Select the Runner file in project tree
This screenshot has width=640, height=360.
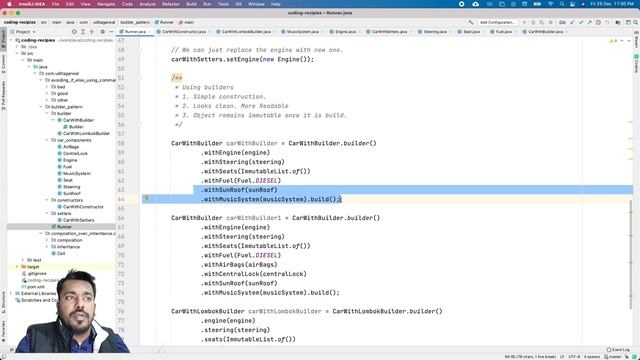coord(61,227)
